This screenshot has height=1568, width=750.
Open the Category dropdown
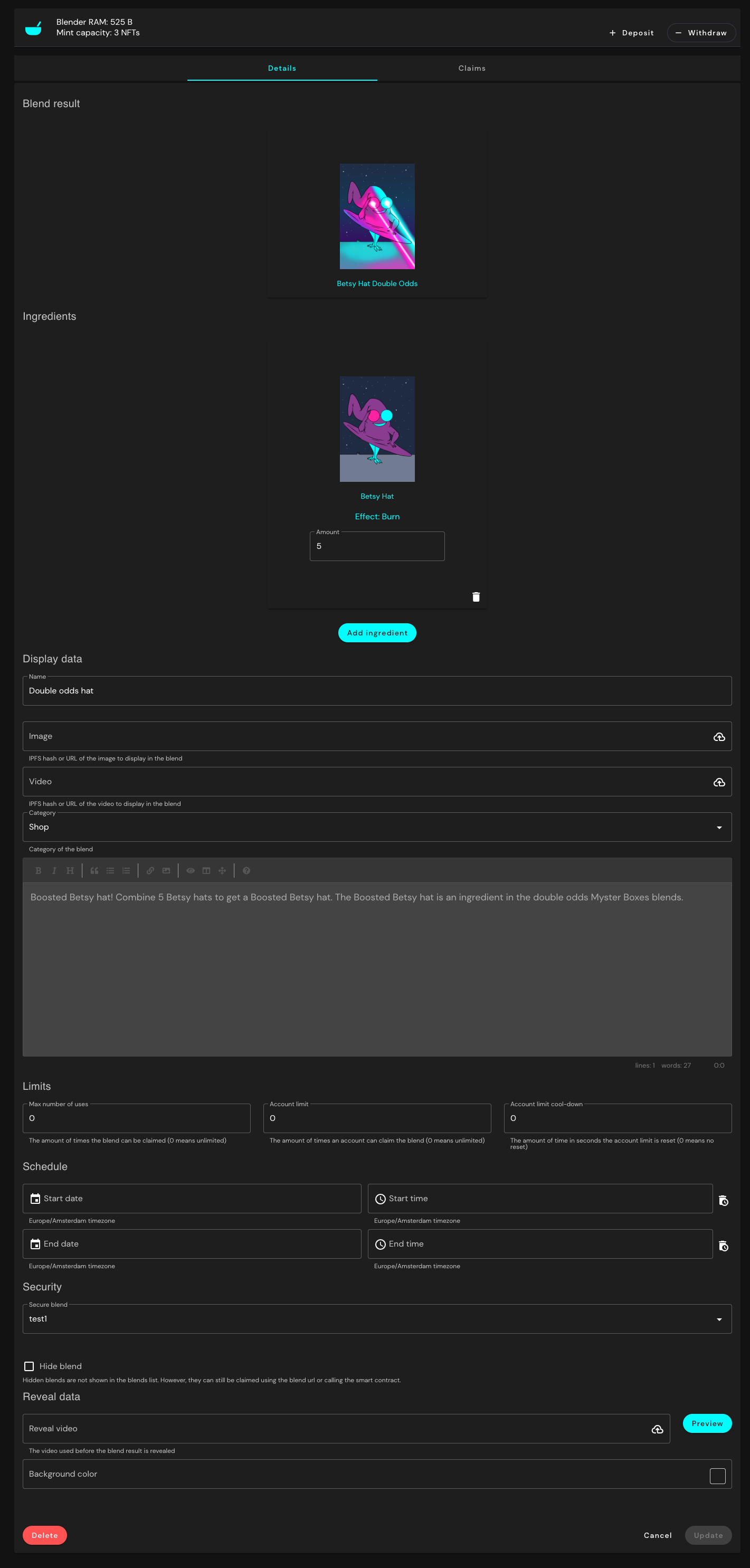coord(377,826)
